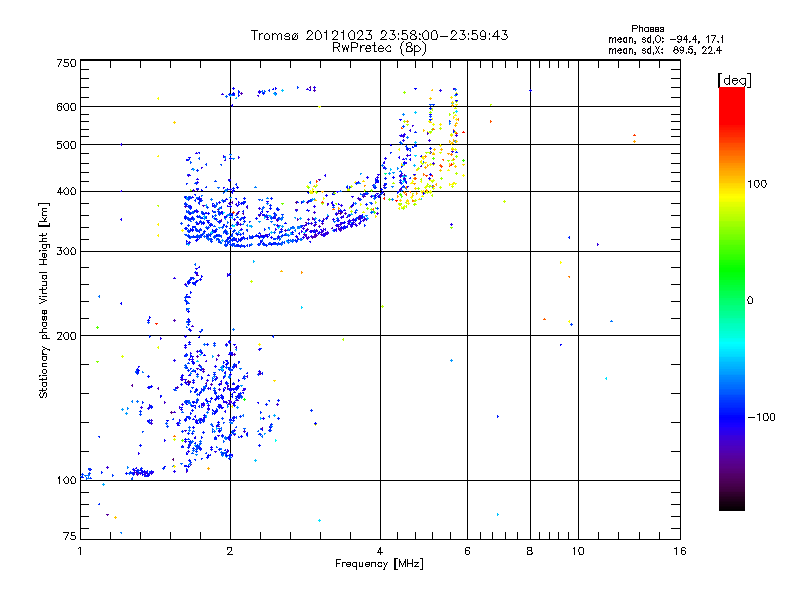This screenshot has width=800, height=600.
Task: Click the x-axis tick label '6'
Action: 467,551
